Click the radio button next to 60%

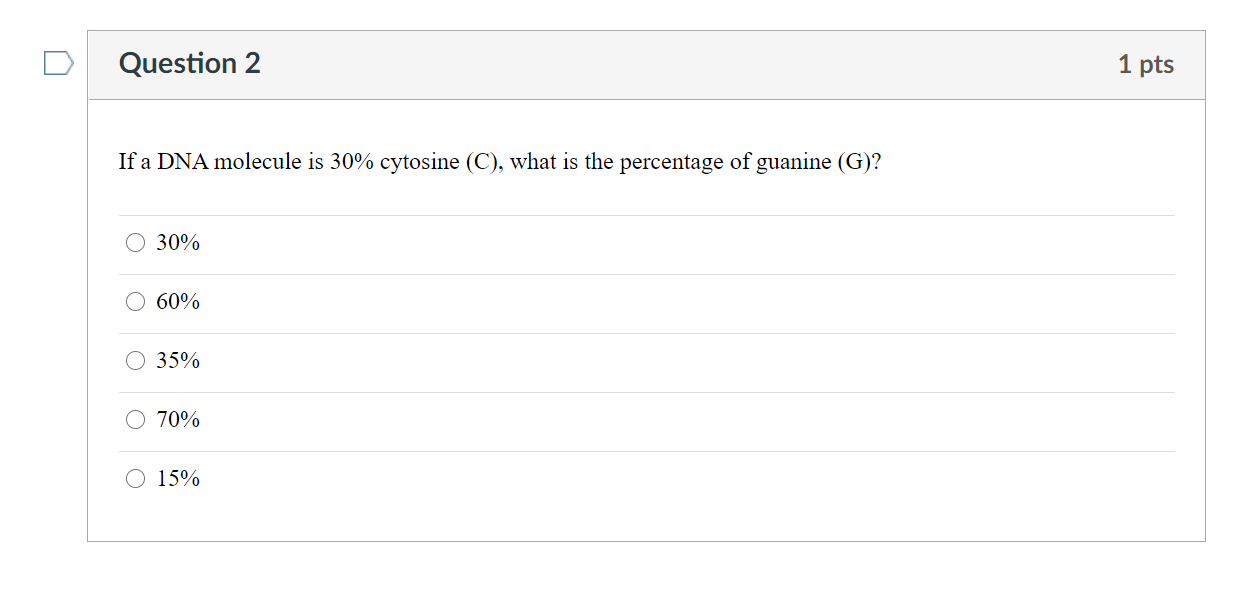(135, 301)
